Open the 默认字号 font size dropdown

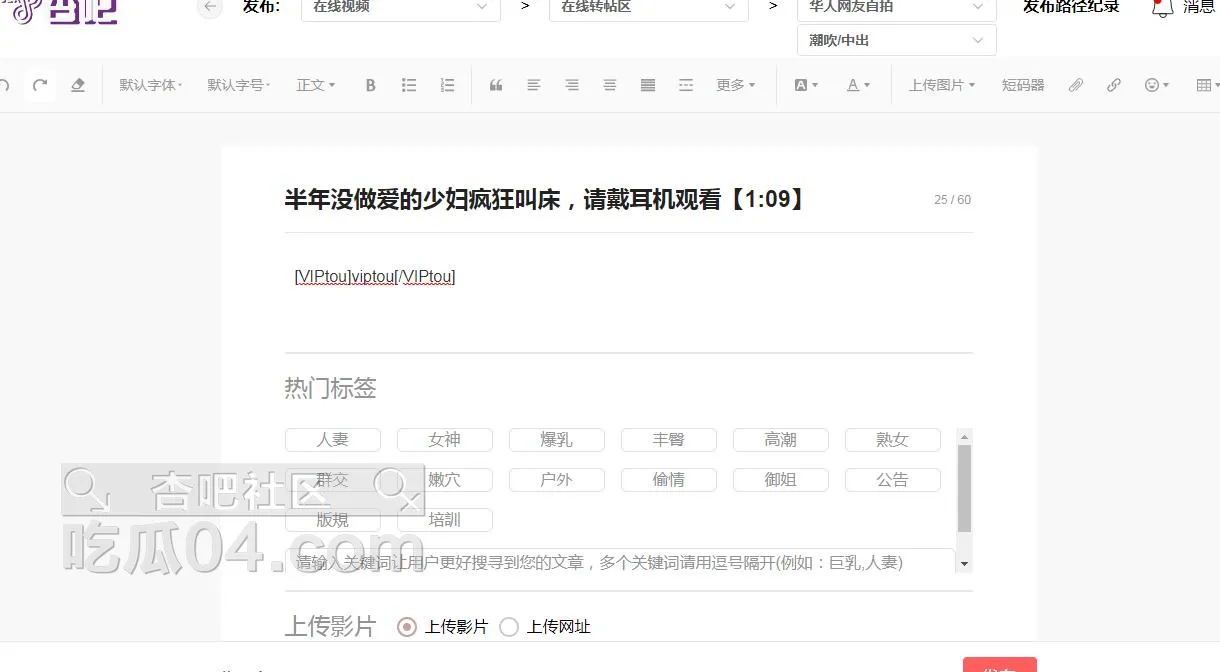click(239, 86)
